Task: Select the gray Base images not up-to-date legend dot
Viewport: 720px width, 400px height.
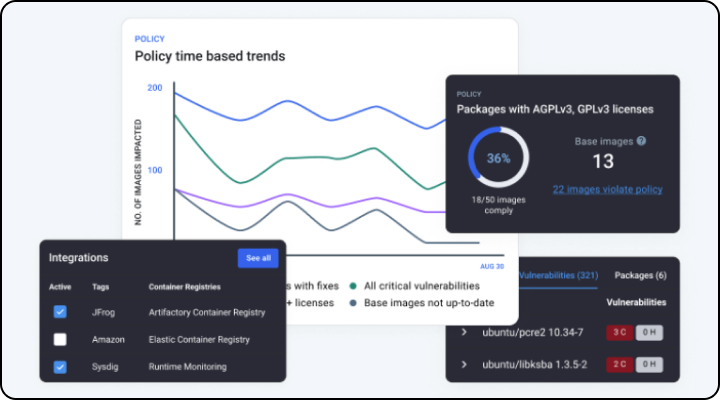Action: click(x=353, y=303)
